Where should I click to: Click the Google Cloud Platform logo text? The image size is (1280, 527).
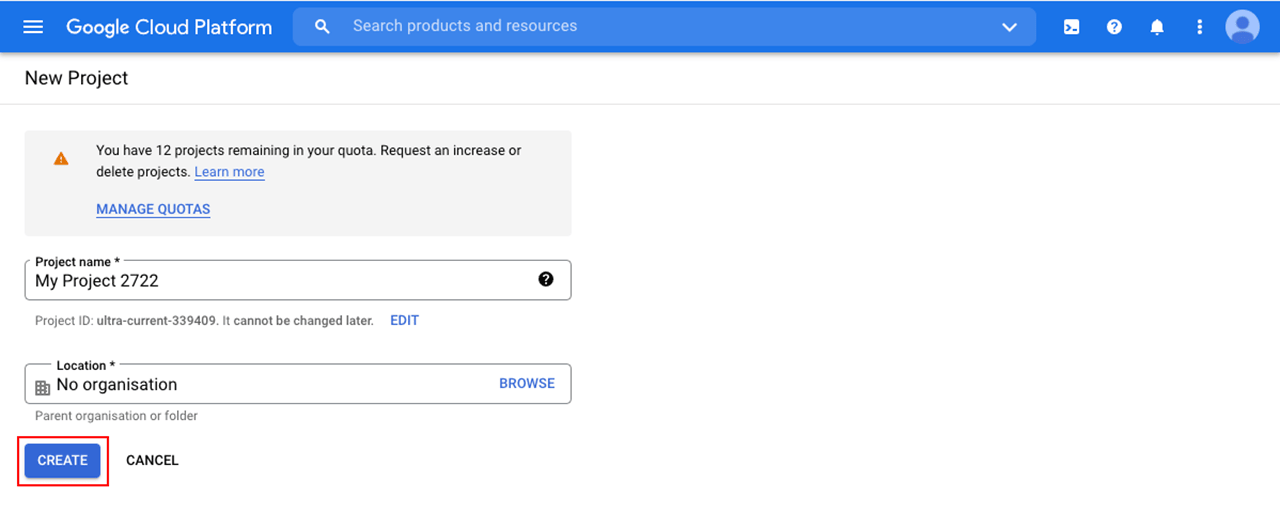point(169,27)
